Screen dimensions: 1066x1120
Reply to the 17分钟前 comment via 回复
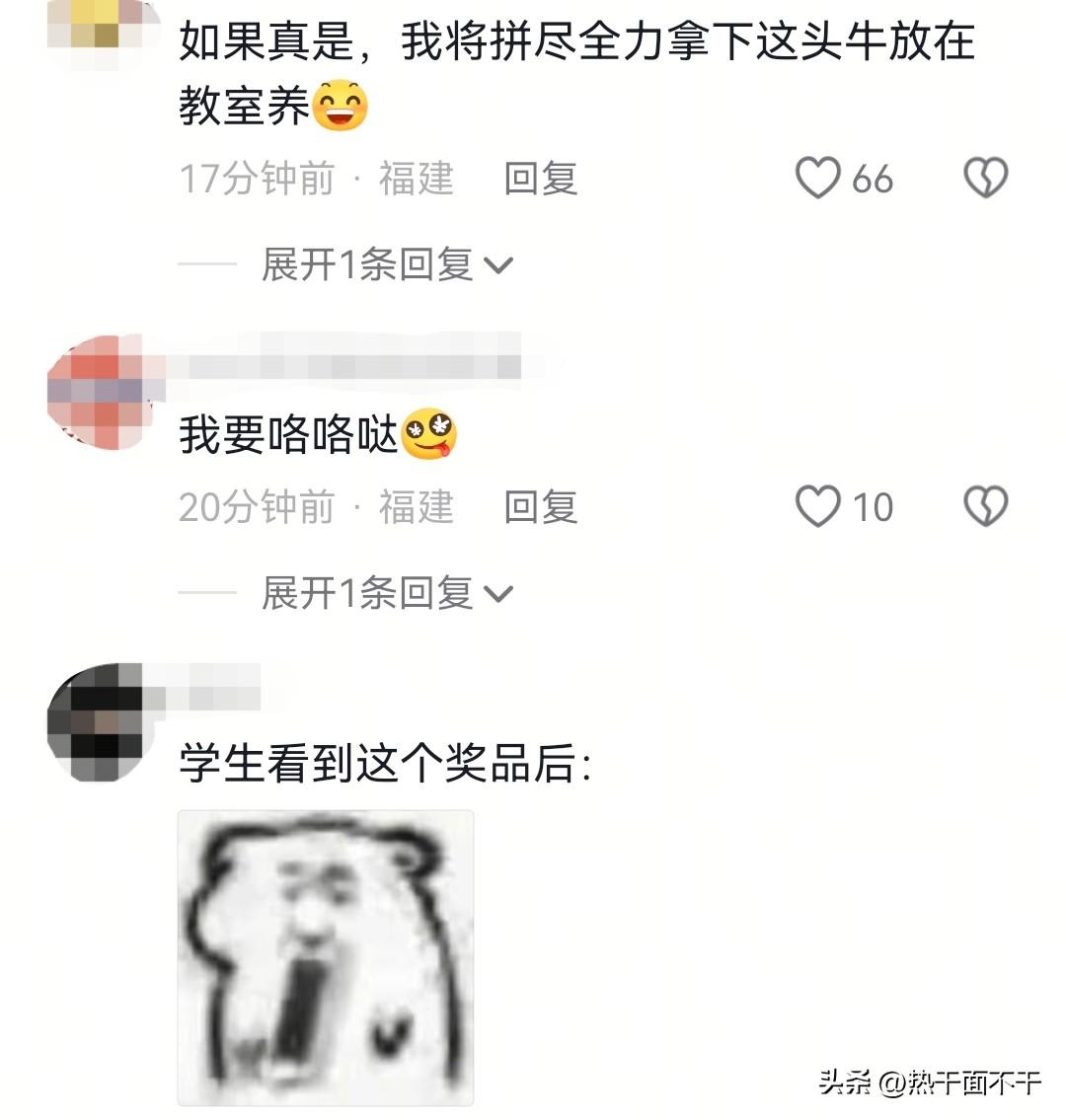(541, 178)
